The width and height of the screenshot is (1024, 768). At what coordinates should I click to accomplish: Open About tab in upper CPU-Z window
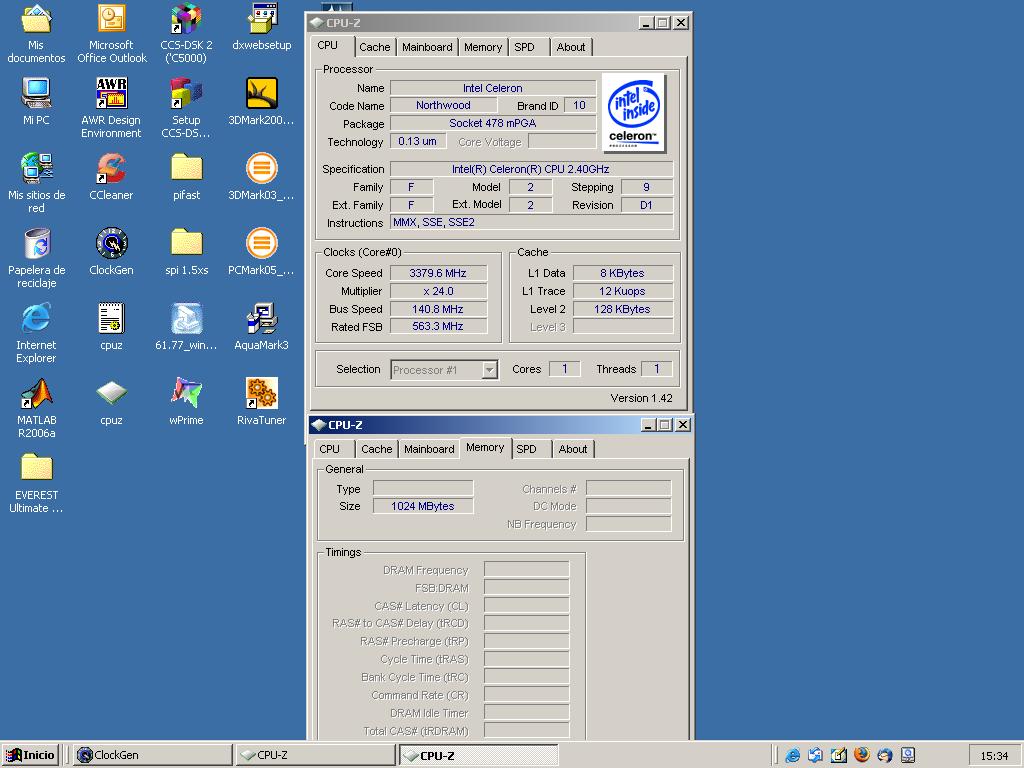570,47
